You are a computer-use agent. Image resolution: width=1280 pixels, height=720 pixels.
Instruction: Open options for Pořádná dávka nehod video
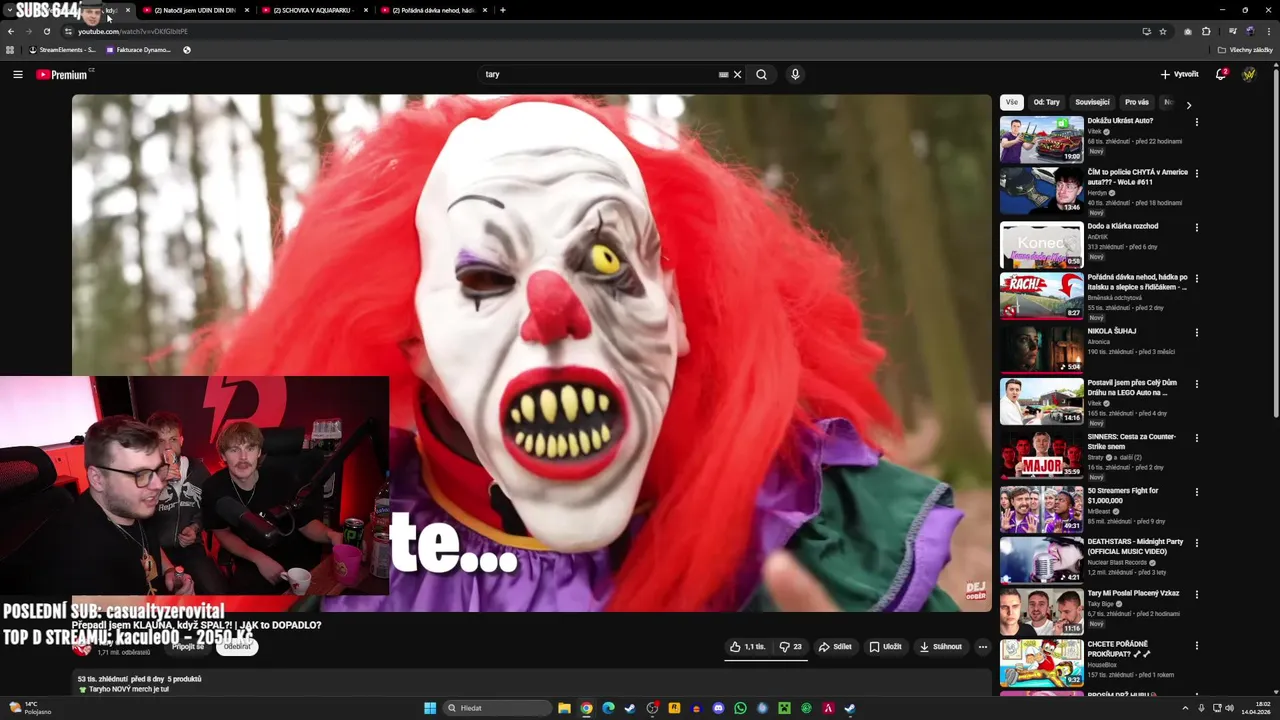click(1197, 279)
